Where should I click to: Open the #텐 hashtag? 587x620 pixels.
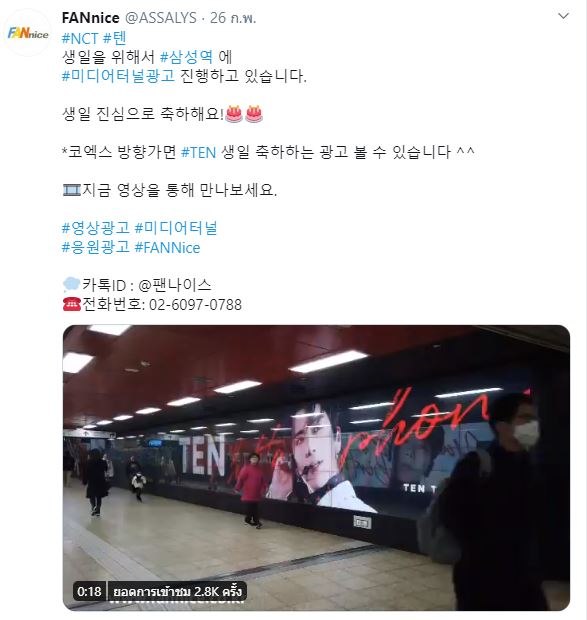(115, 38)
